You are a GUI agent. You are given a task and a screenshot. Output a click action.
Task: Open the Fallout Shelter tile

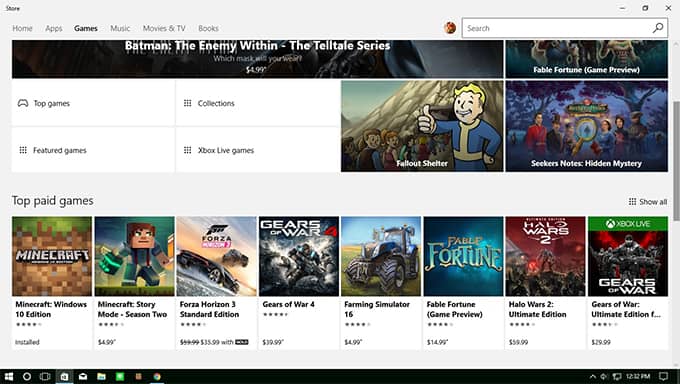pyautogui.click(x=422, y=126)
